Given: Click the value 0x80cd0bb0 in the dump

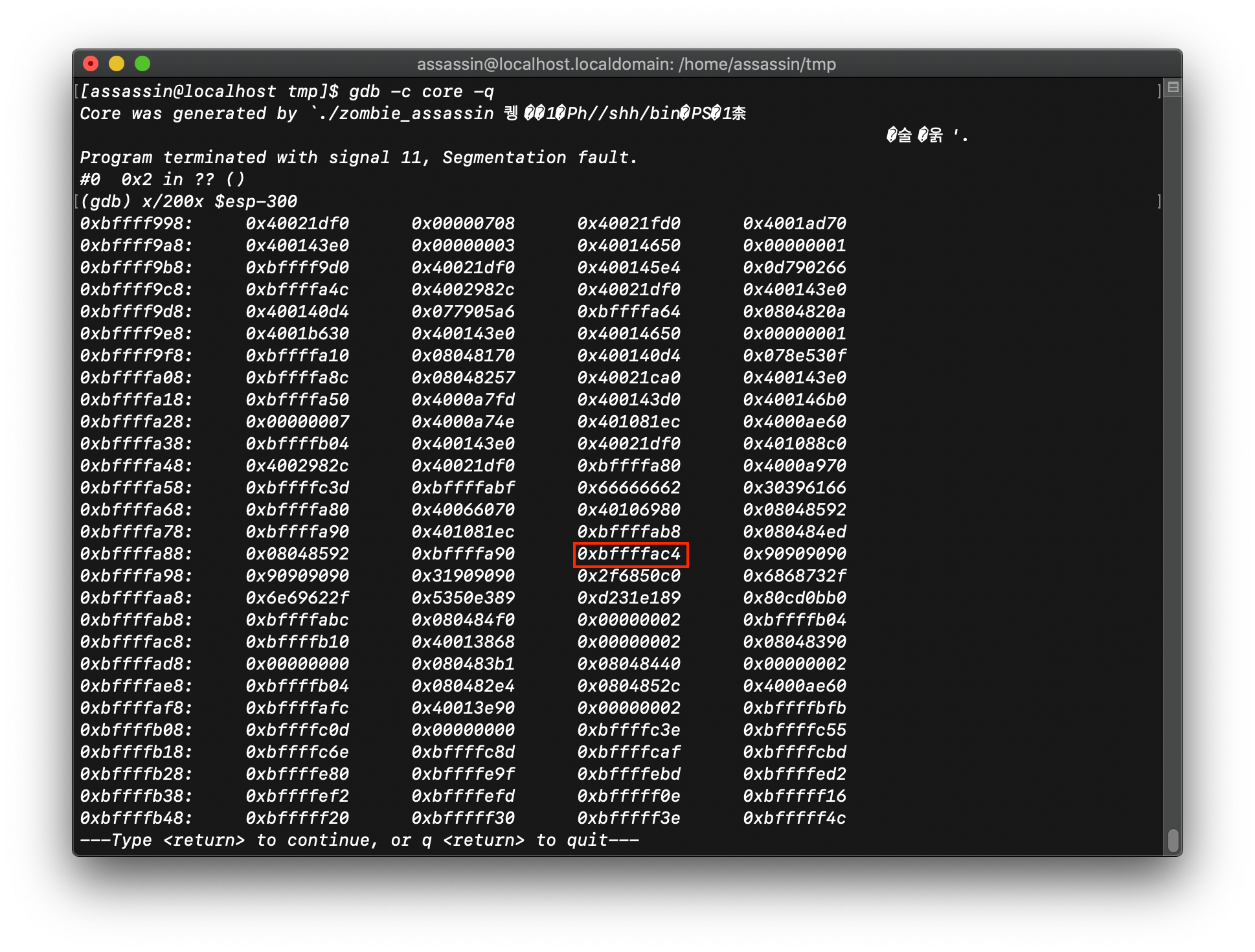Looking at the screenshot, I should tap(795, 598).
